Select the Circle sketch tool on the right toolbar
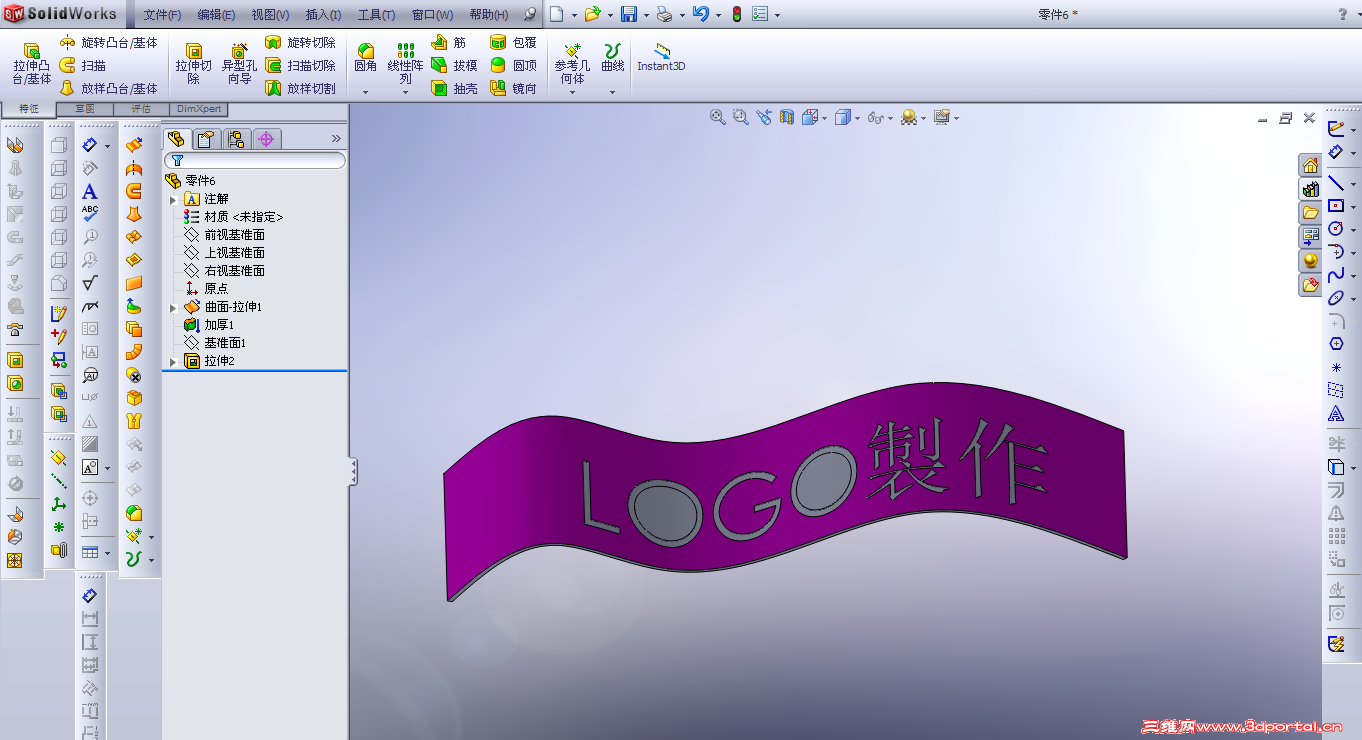 point(1336,229)
